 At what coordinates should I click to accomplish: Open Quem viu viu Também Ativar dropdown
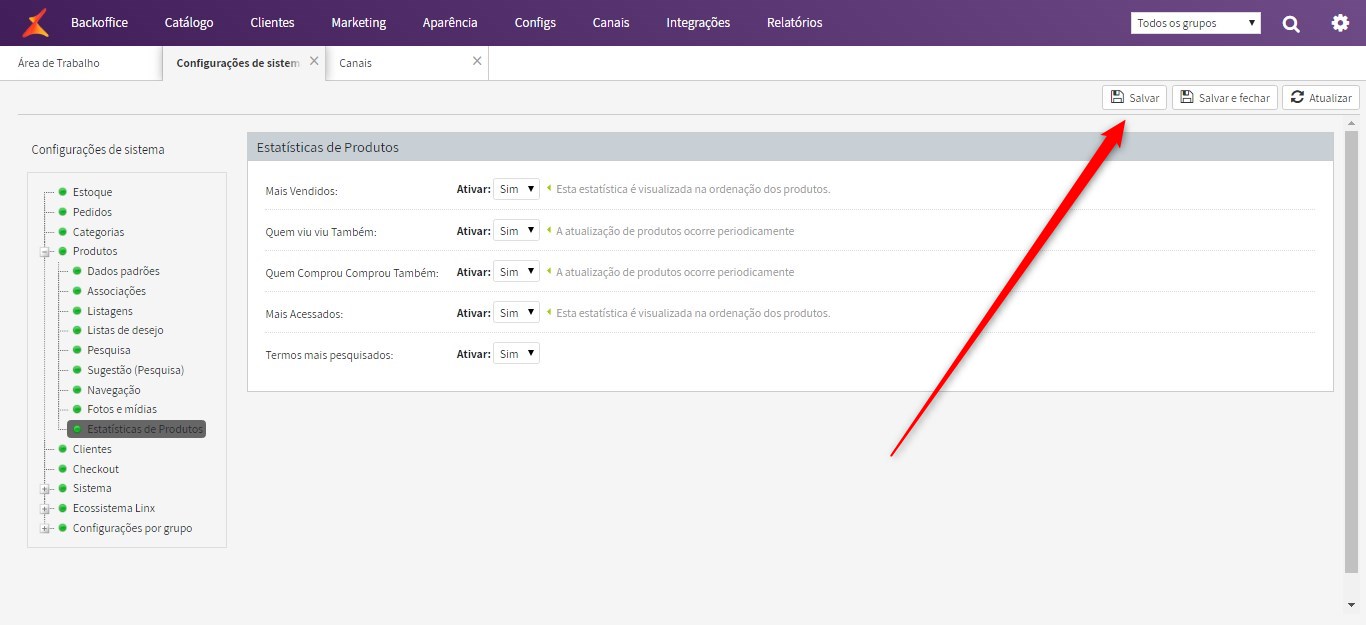coord(516,231)
